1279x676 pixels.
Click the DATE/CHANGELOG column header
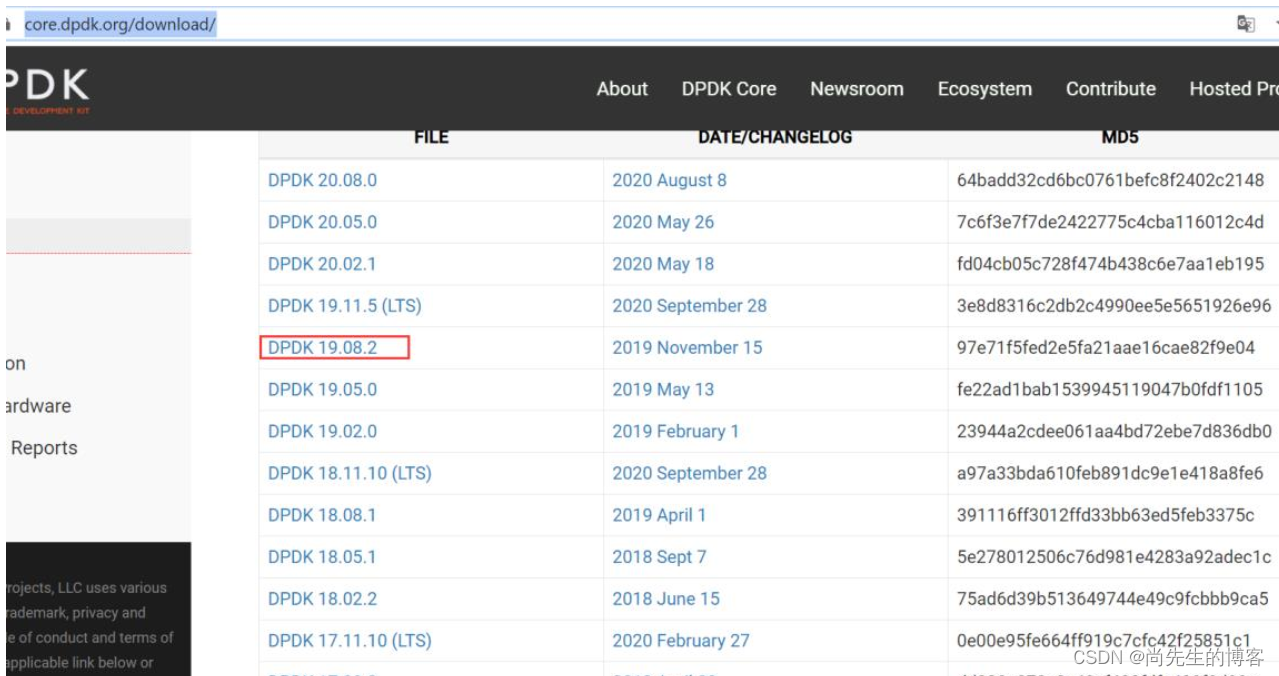coord(775,137)
